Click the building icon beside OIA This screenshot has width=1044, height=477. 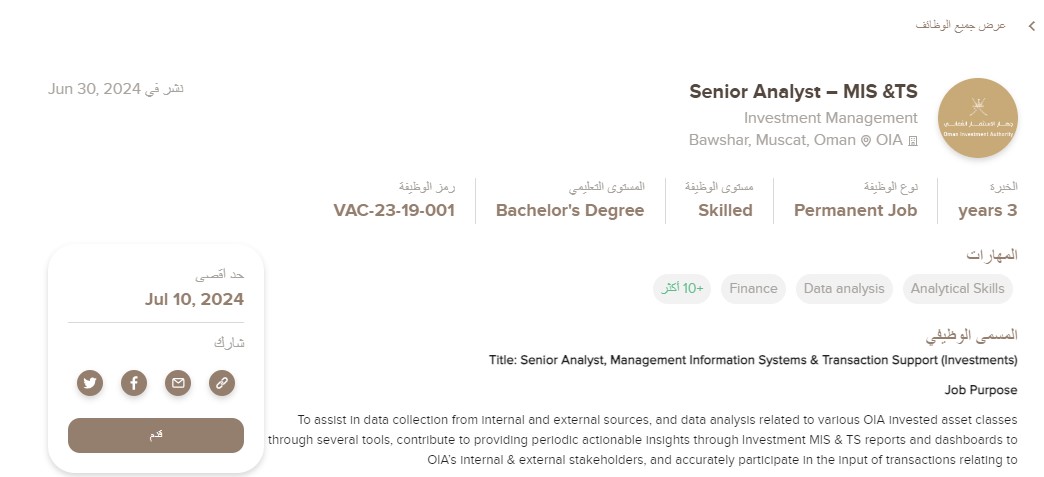913,141
